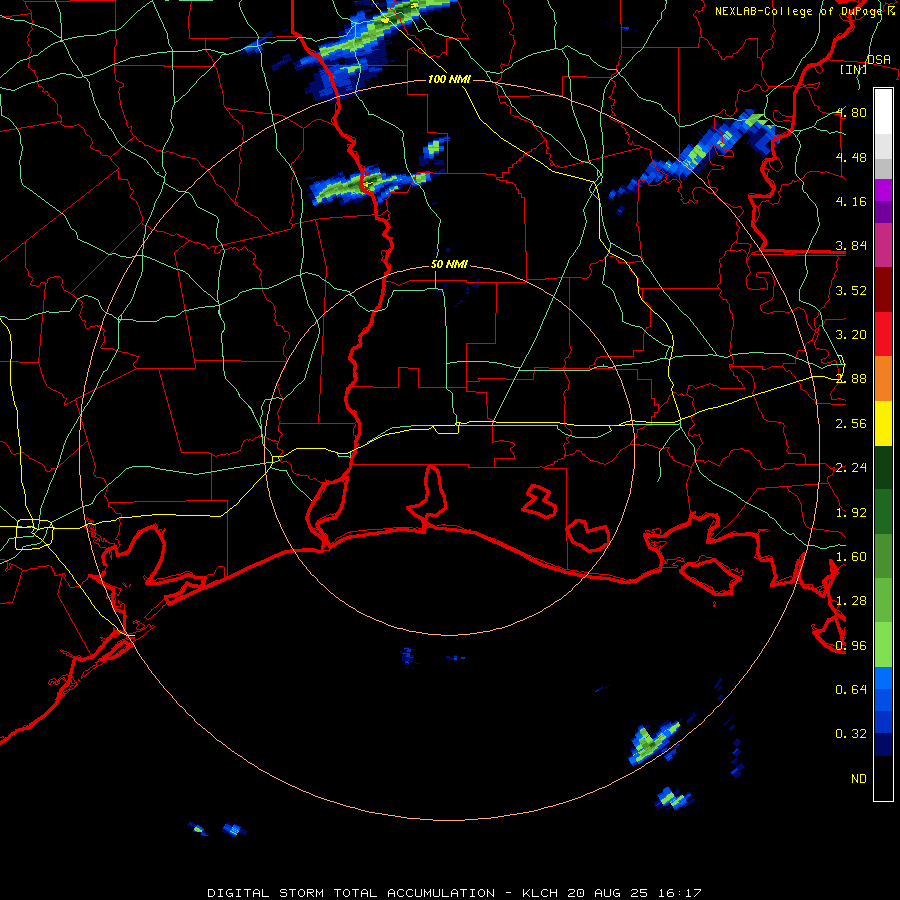Click the 1.60 legend value

pyautogui.click(x=851, y=557)
